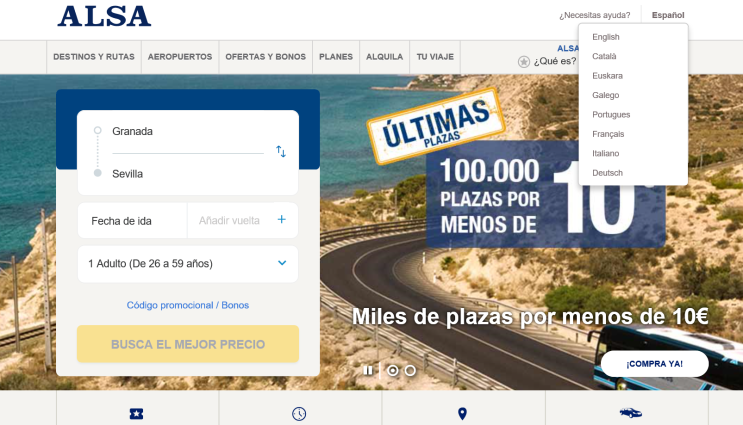Click the car rental icon

click(x=631, y=413)
